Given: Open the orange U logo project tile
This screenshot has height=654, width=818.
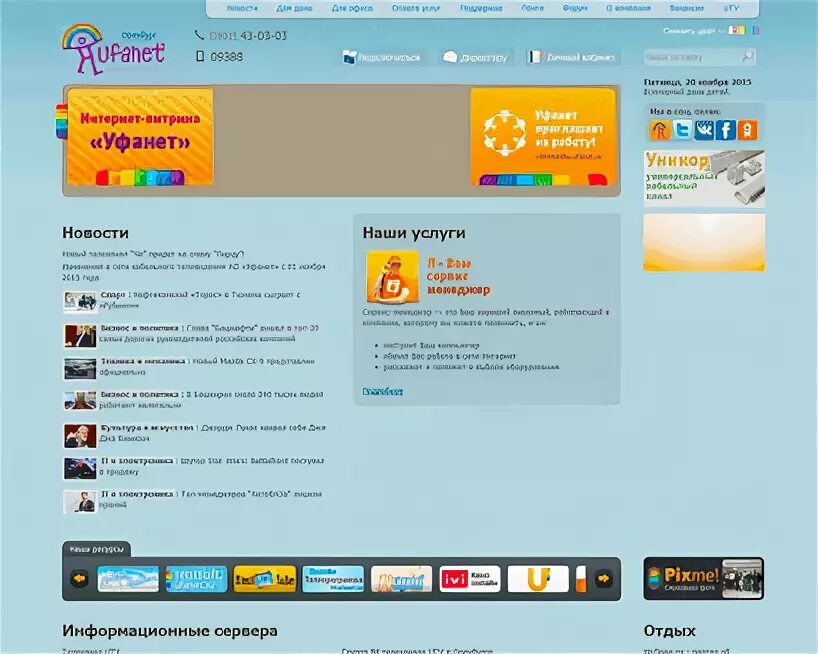Looking at the screenshot, I should [x=538, y=579].
